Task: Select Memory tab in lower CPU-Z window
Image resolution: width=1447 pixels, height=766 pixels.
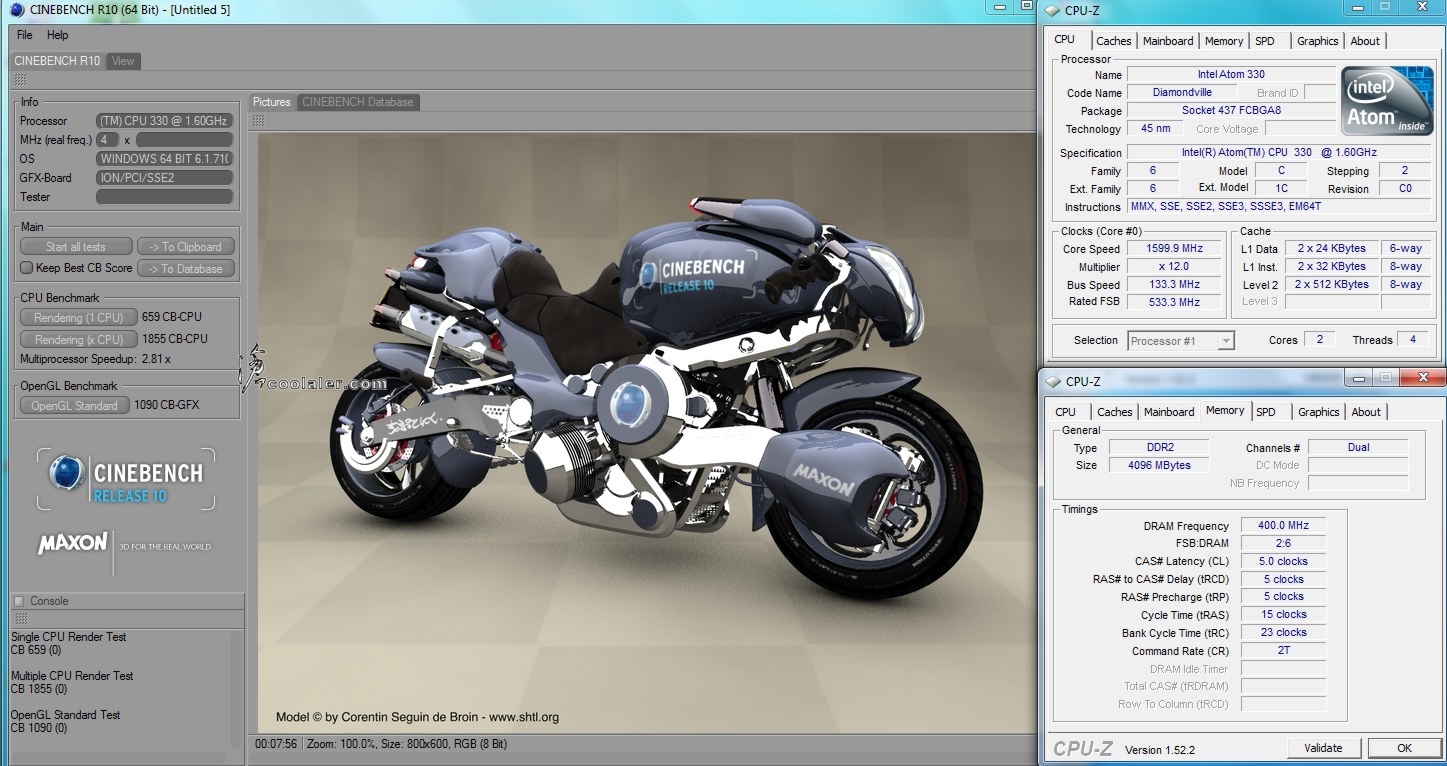Action: (x=1225, y=411)
